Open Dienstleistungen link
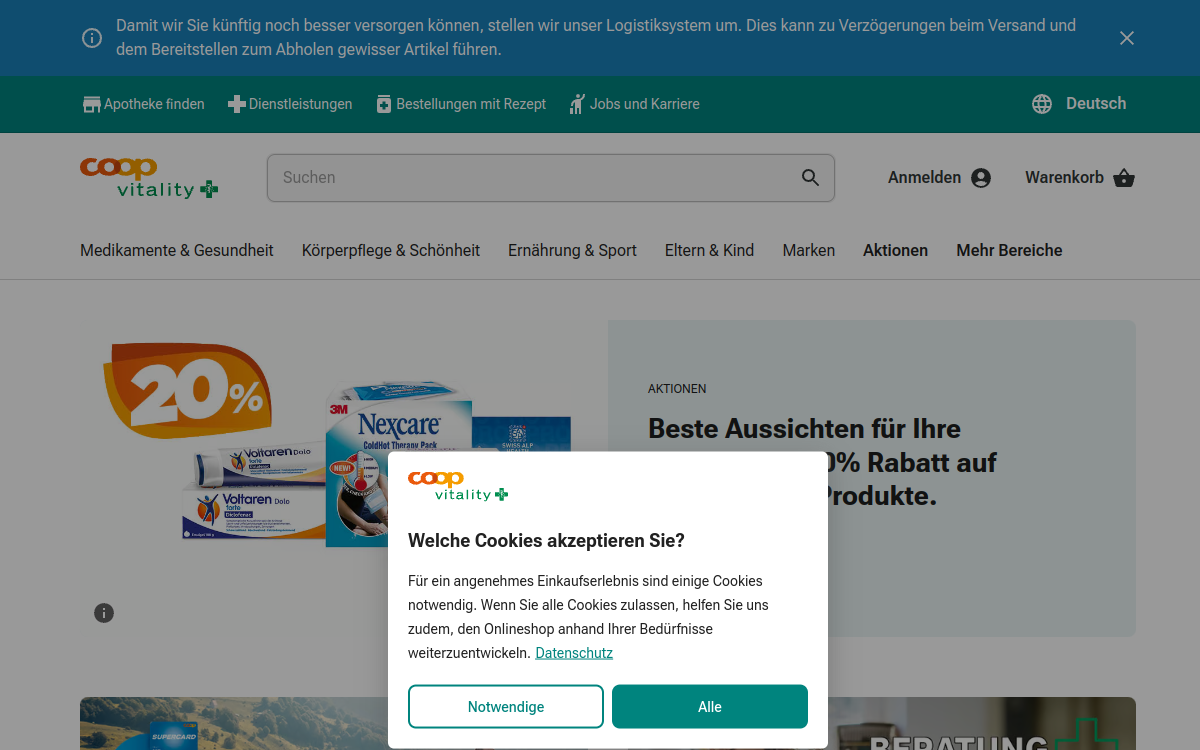The width and height of the screenshot is (1200, 750). [x=300, y=104]
